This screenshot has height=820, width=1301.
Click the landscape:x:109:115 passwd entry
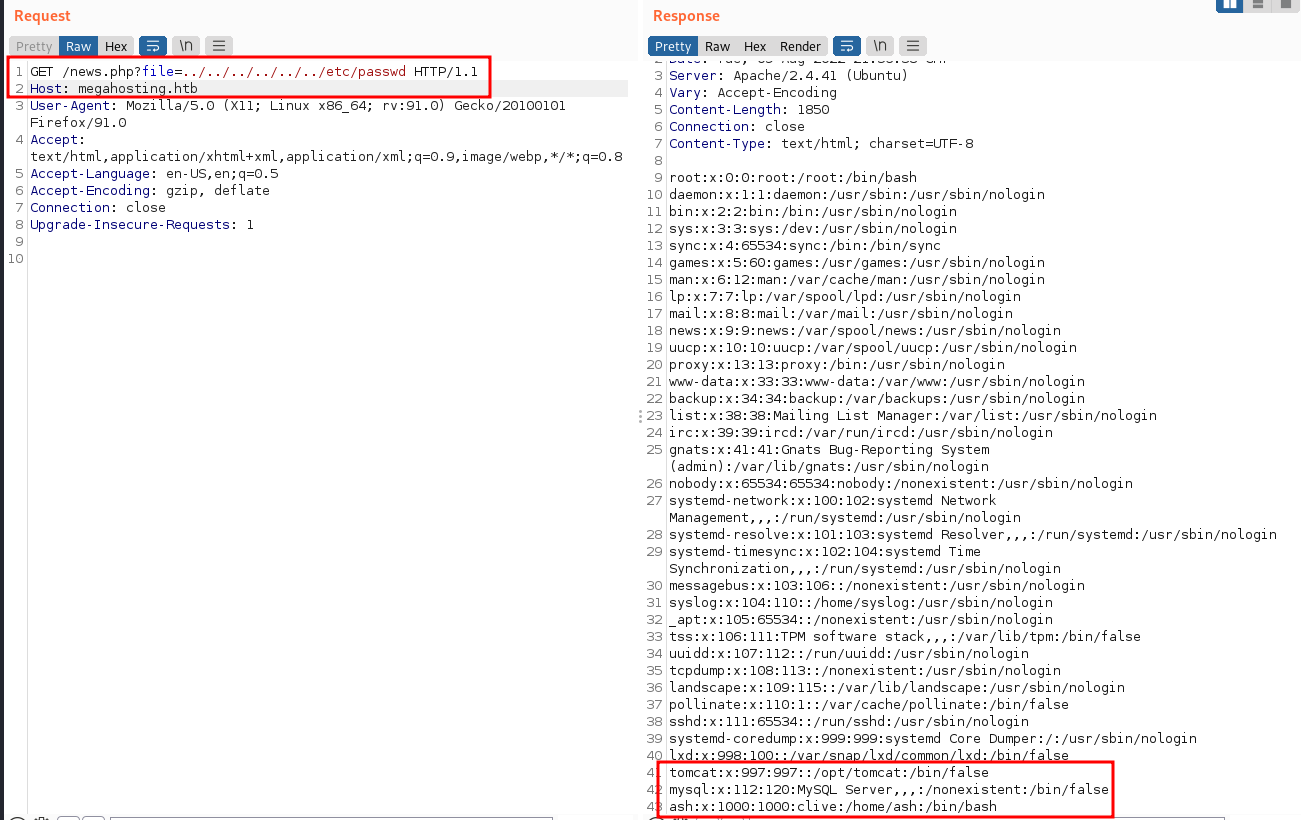click(x=897, y=688)
